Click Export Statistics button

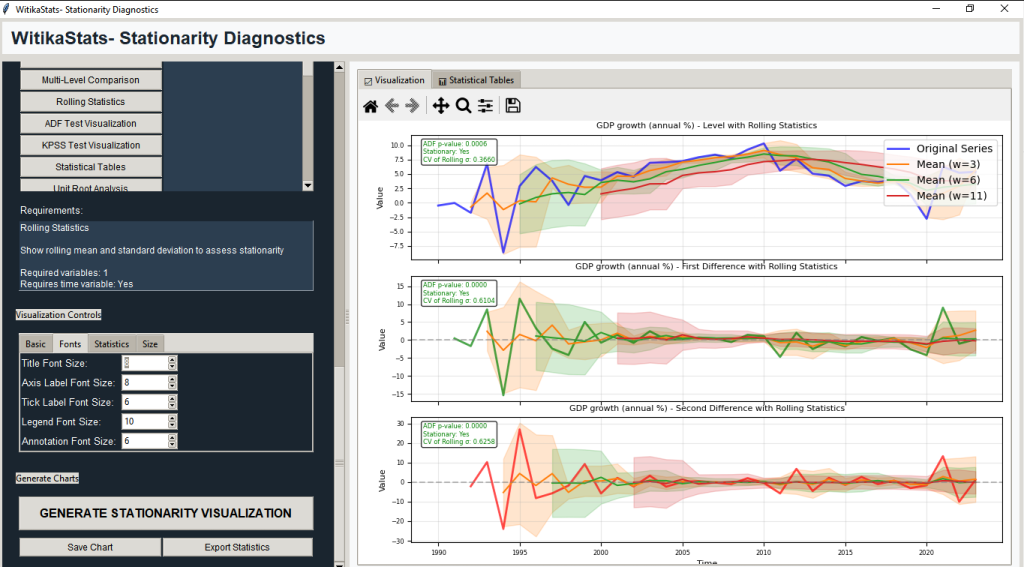(237, 547)
